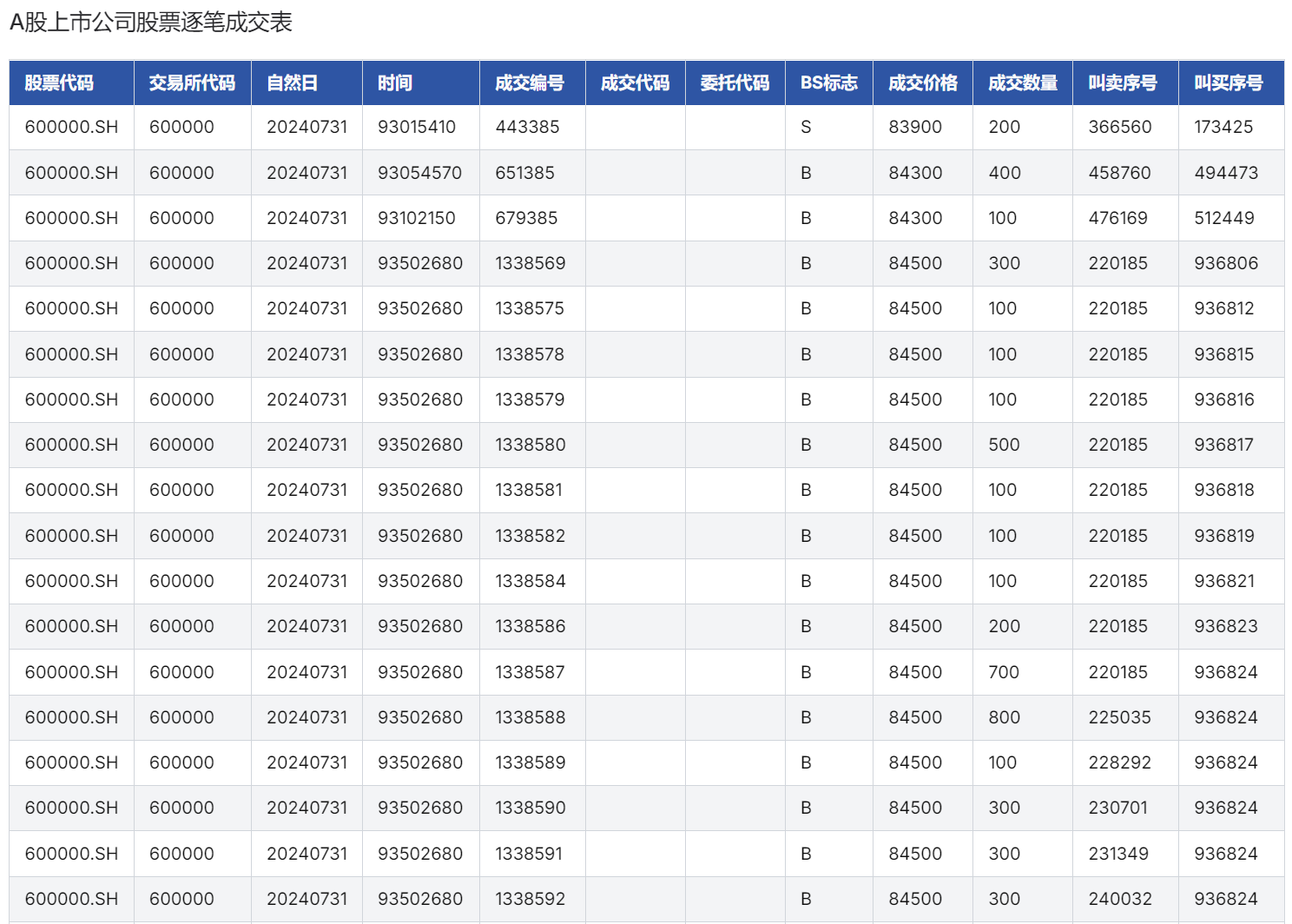Select trade number 1338584
1292x924 pixels.
pyautogui.click(x=531, y=581)
